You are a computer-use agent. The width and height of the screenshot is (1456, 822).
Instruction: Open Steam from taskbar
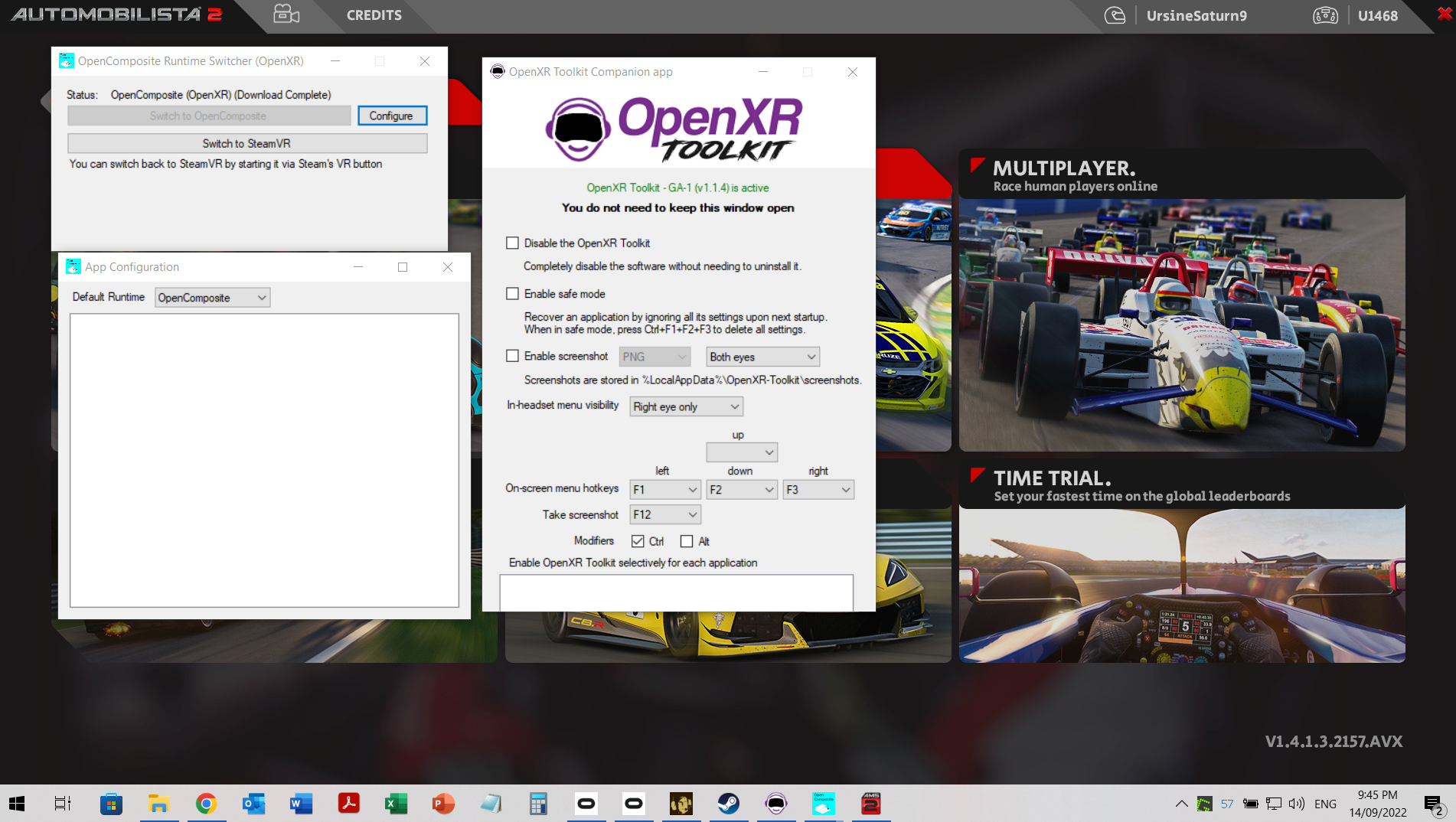(728, 804)
